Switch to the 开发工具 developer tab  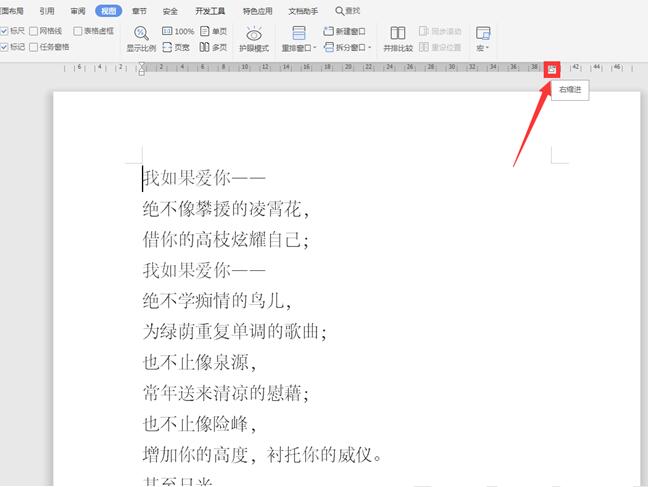click(207, 11)
